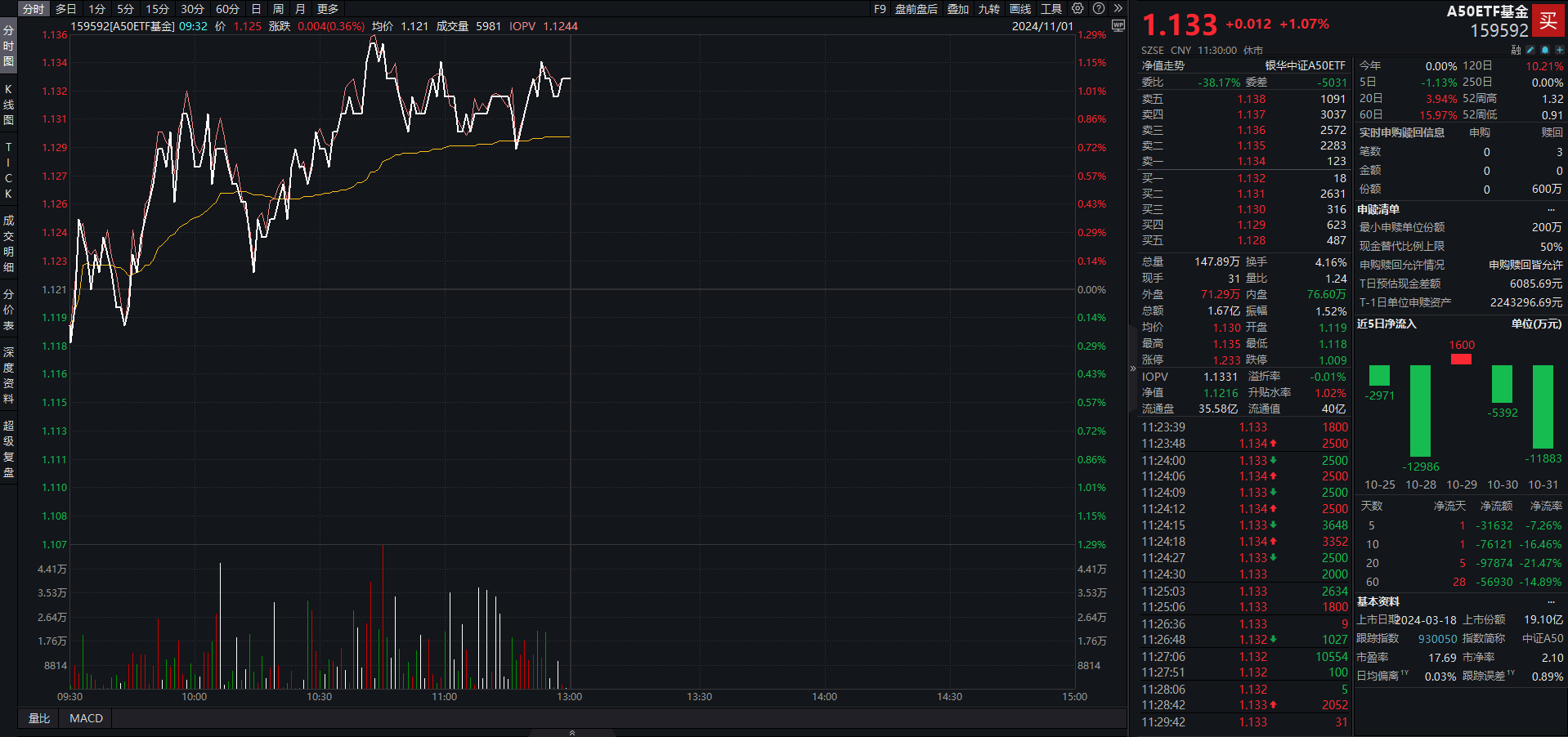Viewport: 1568px width, 737px height.
Task: Click the red 1600 inflow bar for 10-29
Action: coord(1461,360)
